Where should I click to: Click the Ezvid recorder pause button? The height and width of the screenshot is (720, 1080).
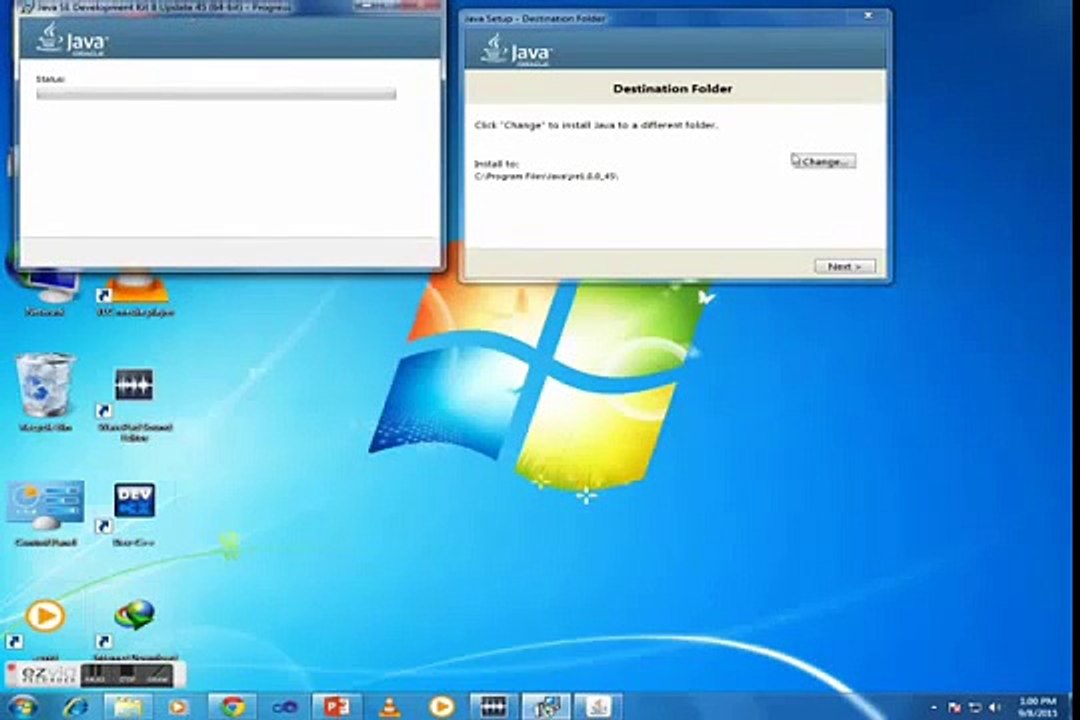(x=95, y=675)
